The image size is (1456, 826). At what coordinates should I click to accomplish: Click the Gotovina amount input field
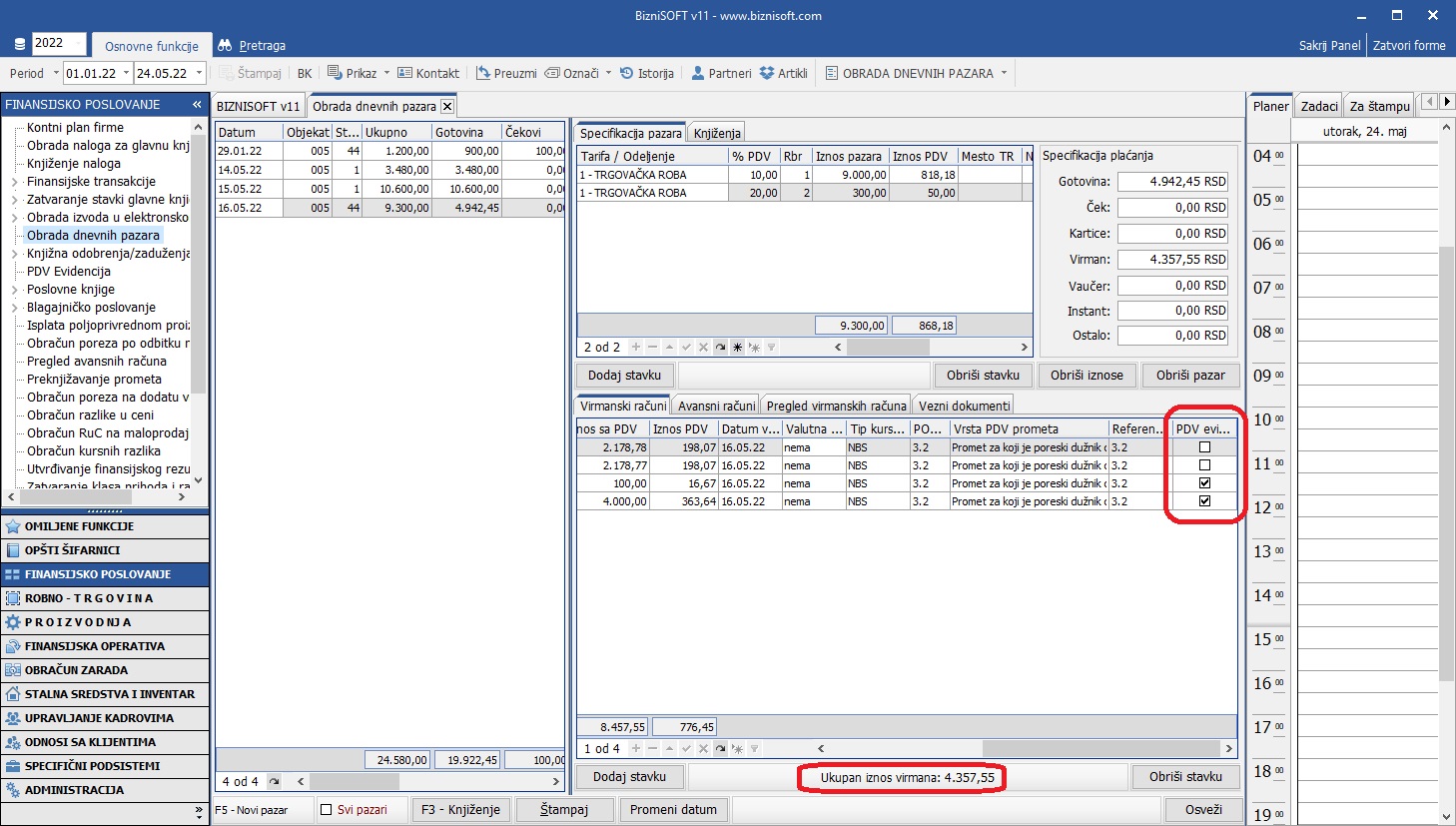point(1172,182)
